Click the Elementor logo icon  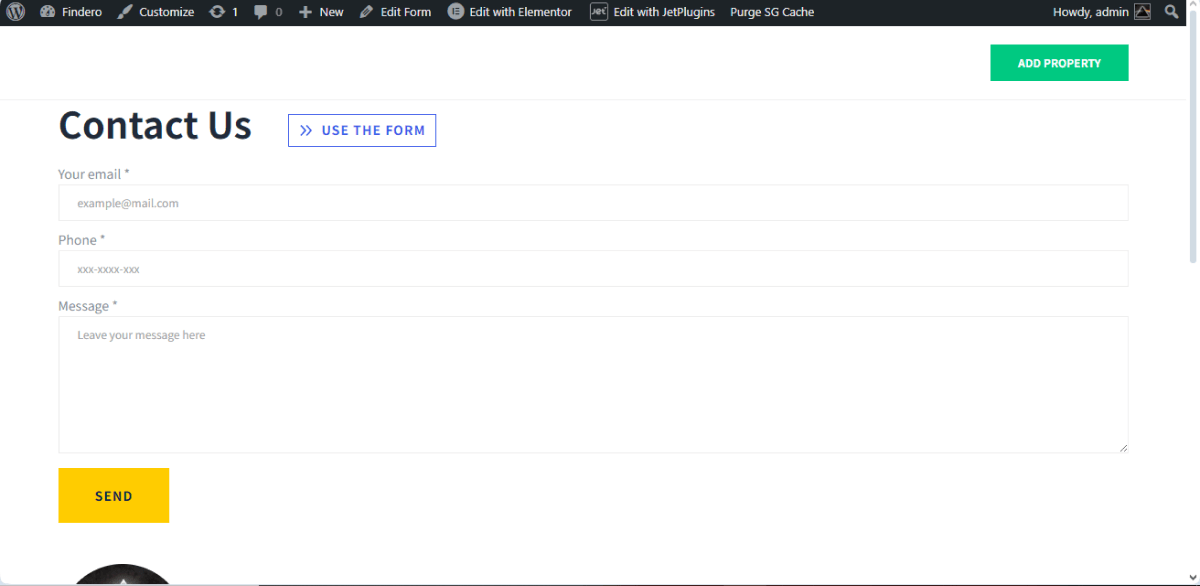tap(458, 12)
